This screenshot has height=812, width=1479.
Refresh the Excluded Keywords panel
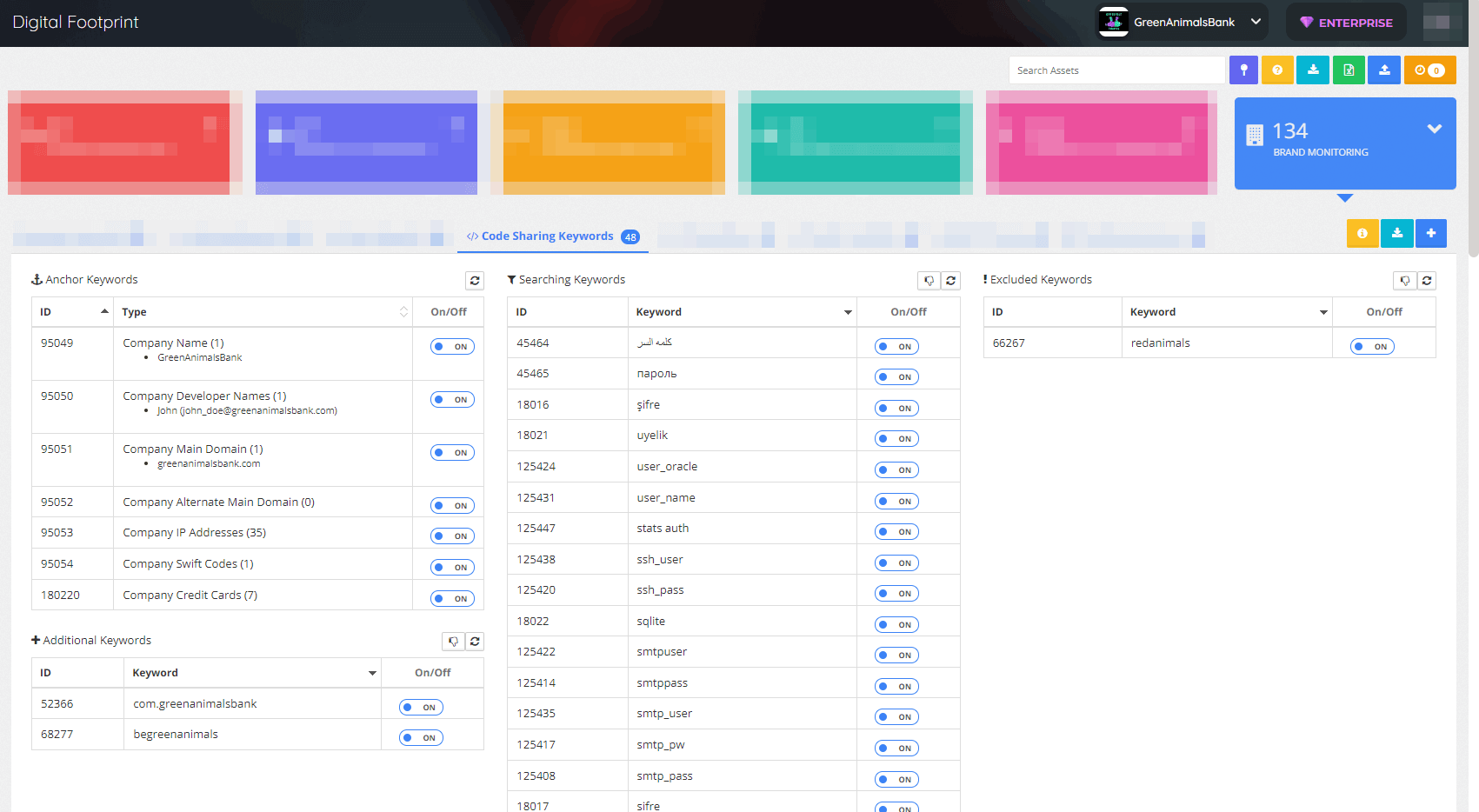[1427, 280]
